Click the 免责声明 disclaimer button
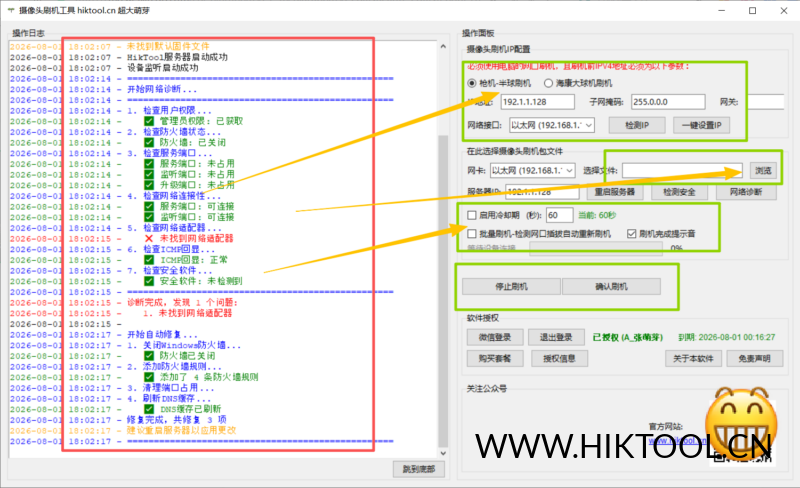 [755, 358]
